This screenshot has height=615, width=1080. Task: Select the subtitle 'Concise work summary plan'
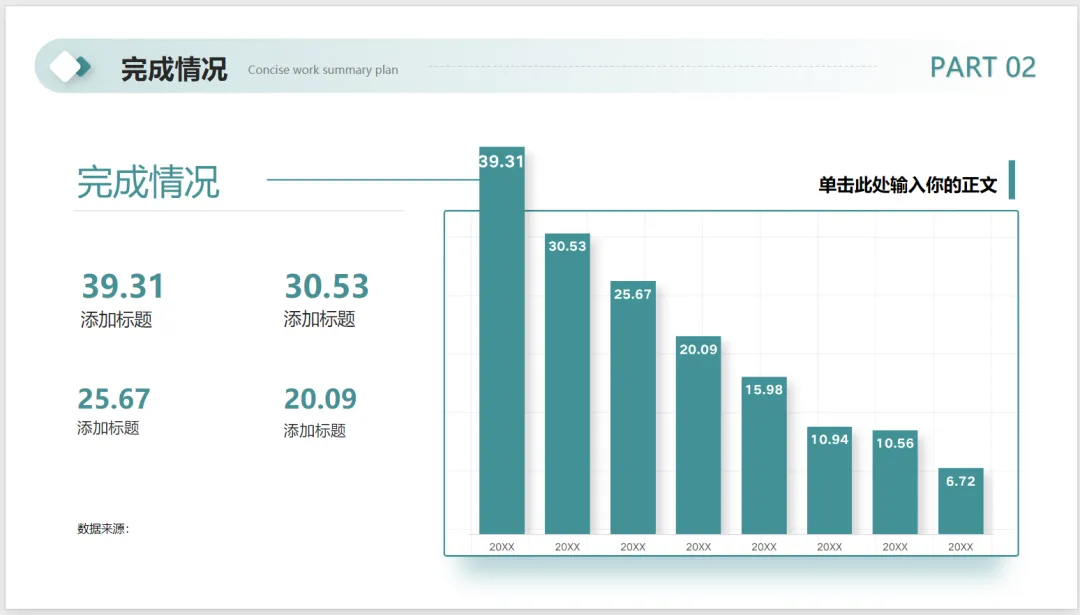pos(323,70)
